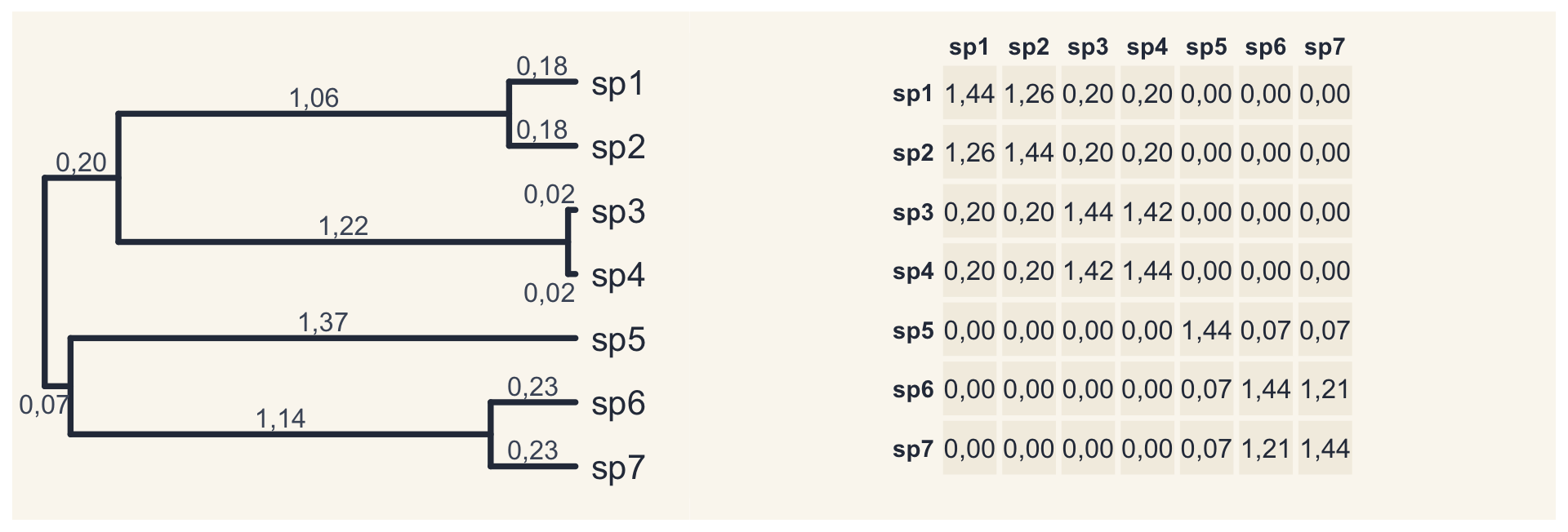1568x532 pixels.
Task: Select the sp7 column header in matrix
Action: [x=1325, y=47]
